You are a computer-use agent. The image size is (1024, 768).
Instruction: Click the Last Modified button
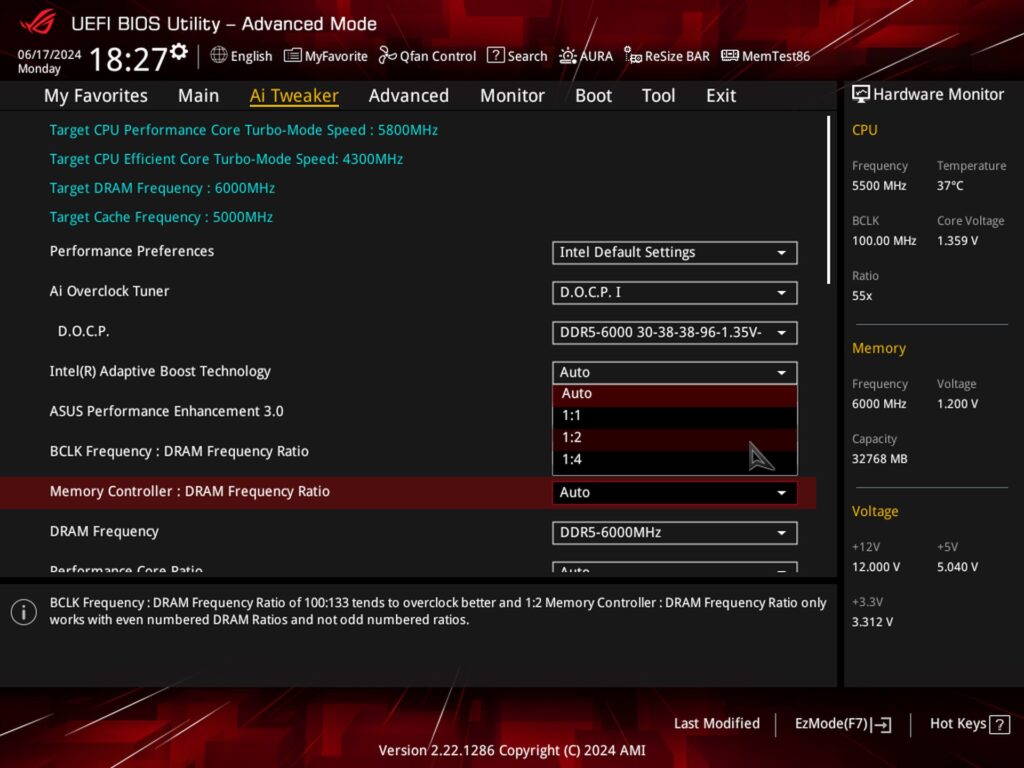coord(716,724)
